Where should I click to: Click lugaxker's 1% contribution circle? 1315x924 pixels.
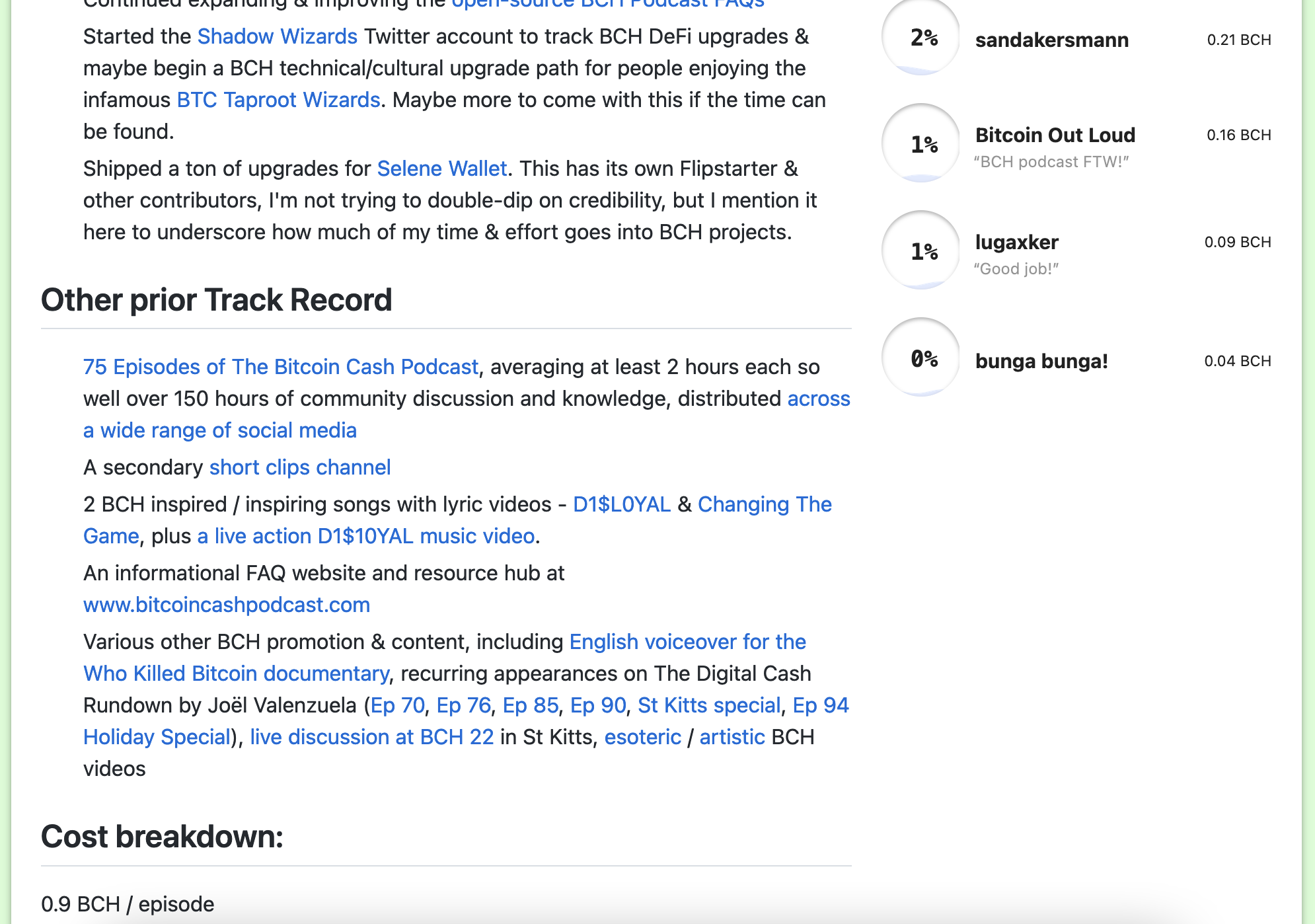(921, 250)
